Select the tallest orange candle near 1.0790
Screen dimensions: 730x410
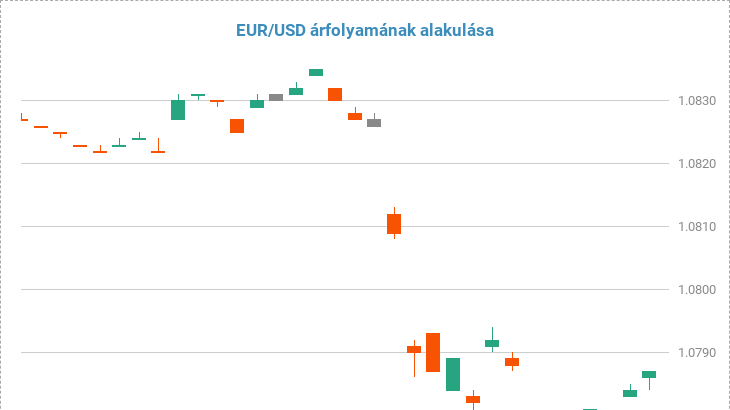433,352
